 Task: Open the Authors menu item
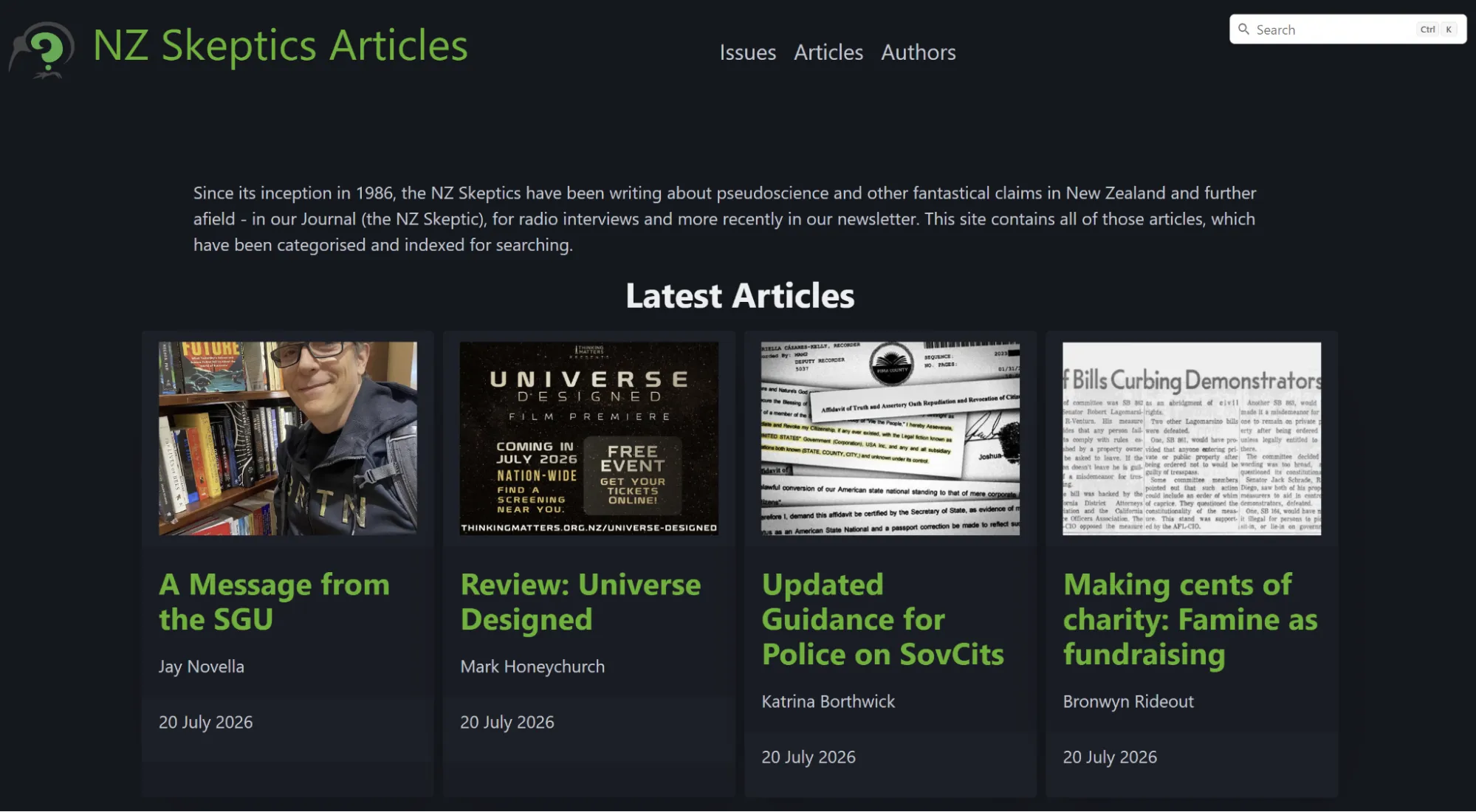918,52
